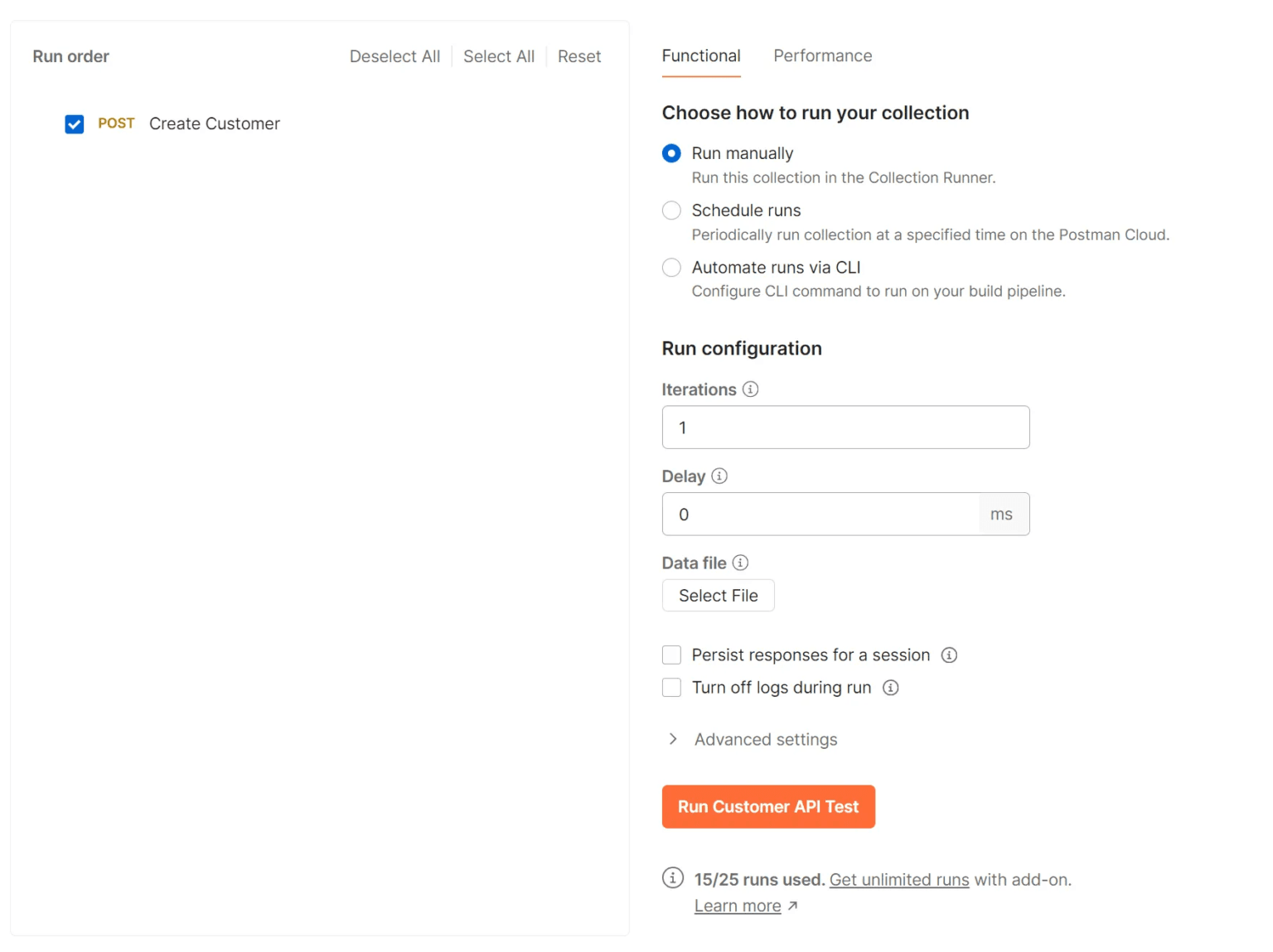This screenshot has width=1273, height=952.
Task: Click the info icon next to Turn off logs
Action: [891, 688]
